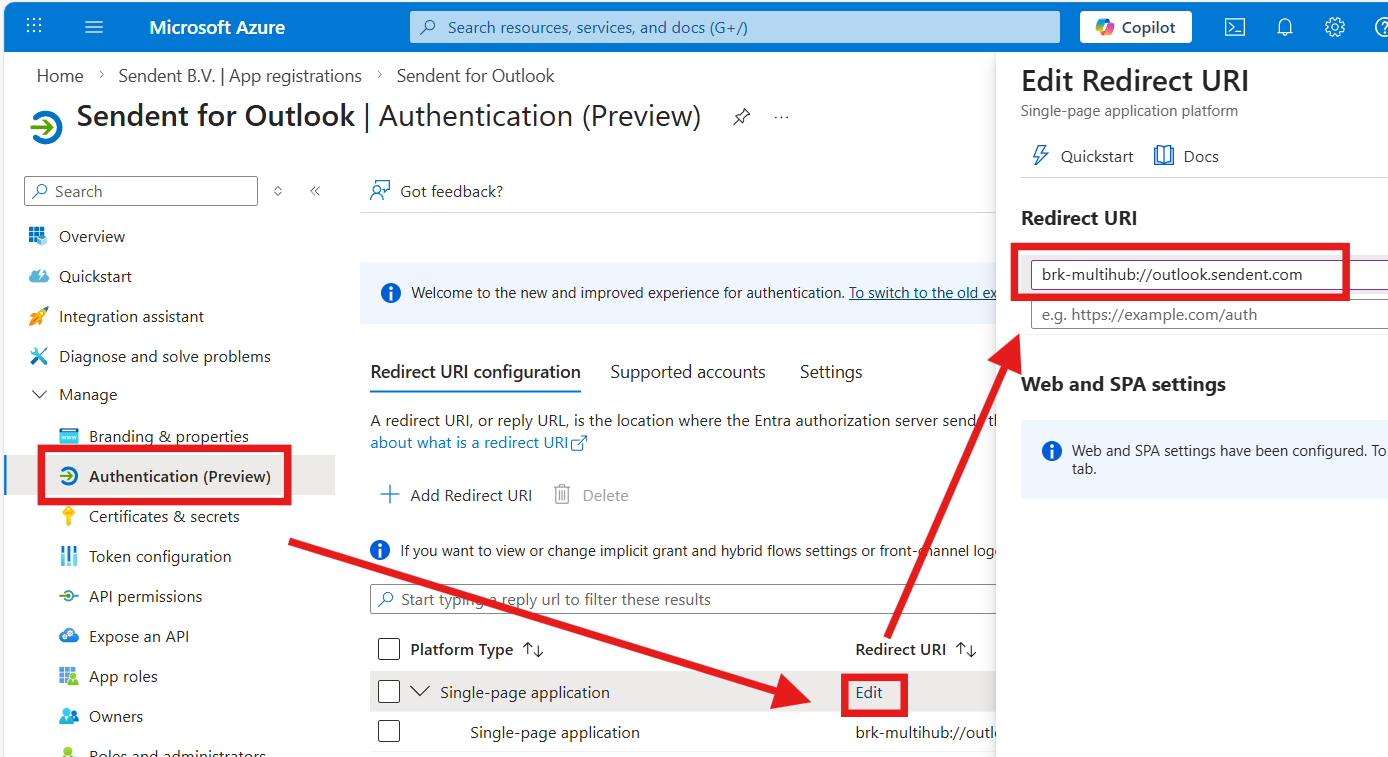Click the Quickstart lightning icon in panel

1041,156
